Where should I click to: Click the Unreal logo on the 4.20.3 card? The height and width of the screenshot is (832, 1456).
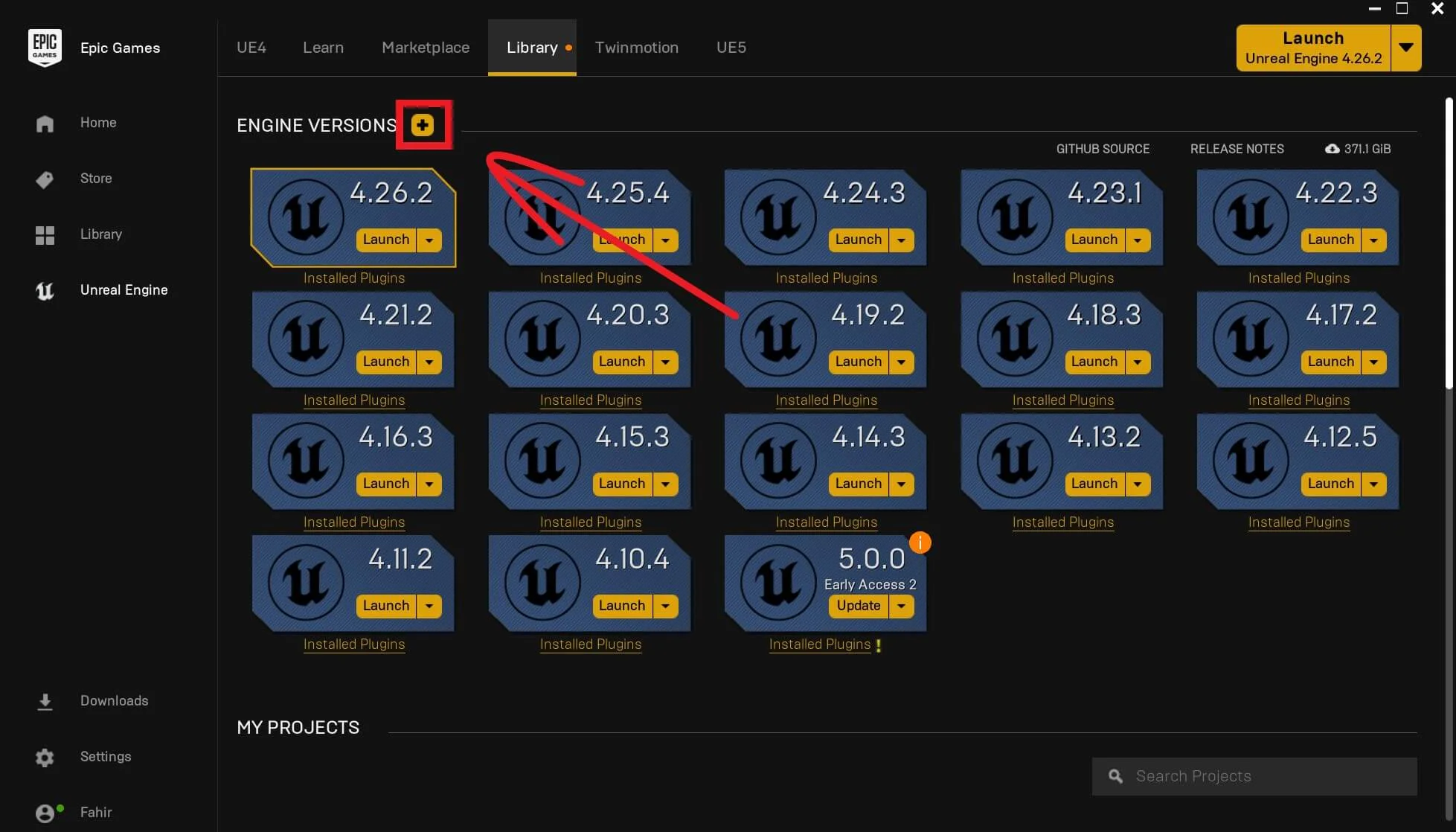click(x=542, y=339)
